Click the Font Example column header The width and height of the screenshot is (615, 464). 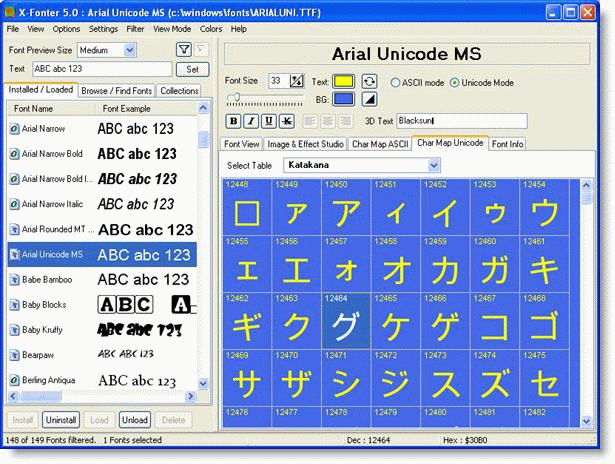[146, 109]
